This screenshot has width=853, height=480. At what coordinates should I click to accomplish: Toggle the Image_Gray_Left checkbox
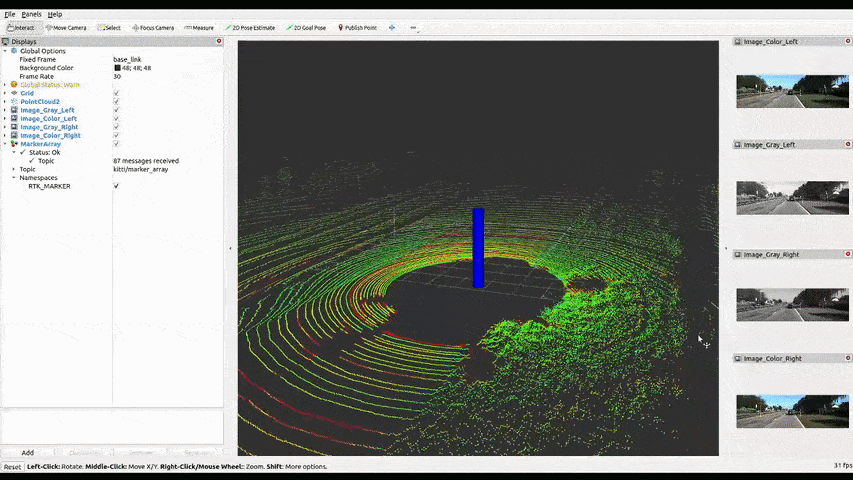(x=116, y=110)
